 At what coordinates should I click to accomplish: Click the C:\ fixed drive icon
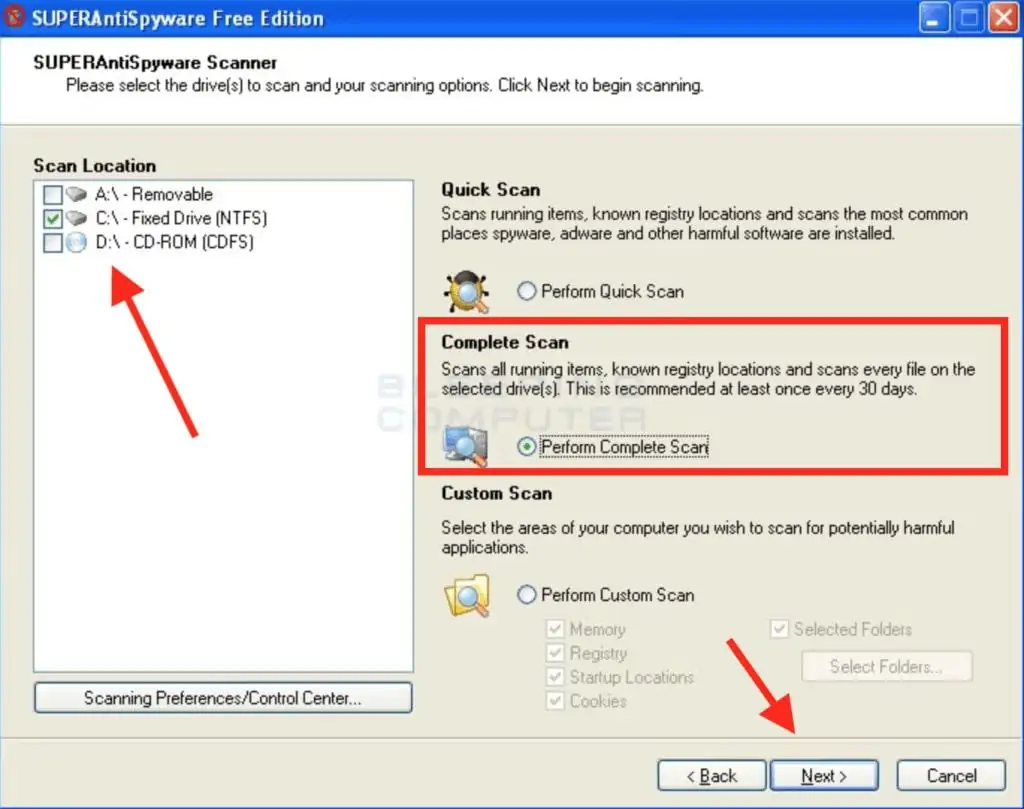(x=76, y=217)
